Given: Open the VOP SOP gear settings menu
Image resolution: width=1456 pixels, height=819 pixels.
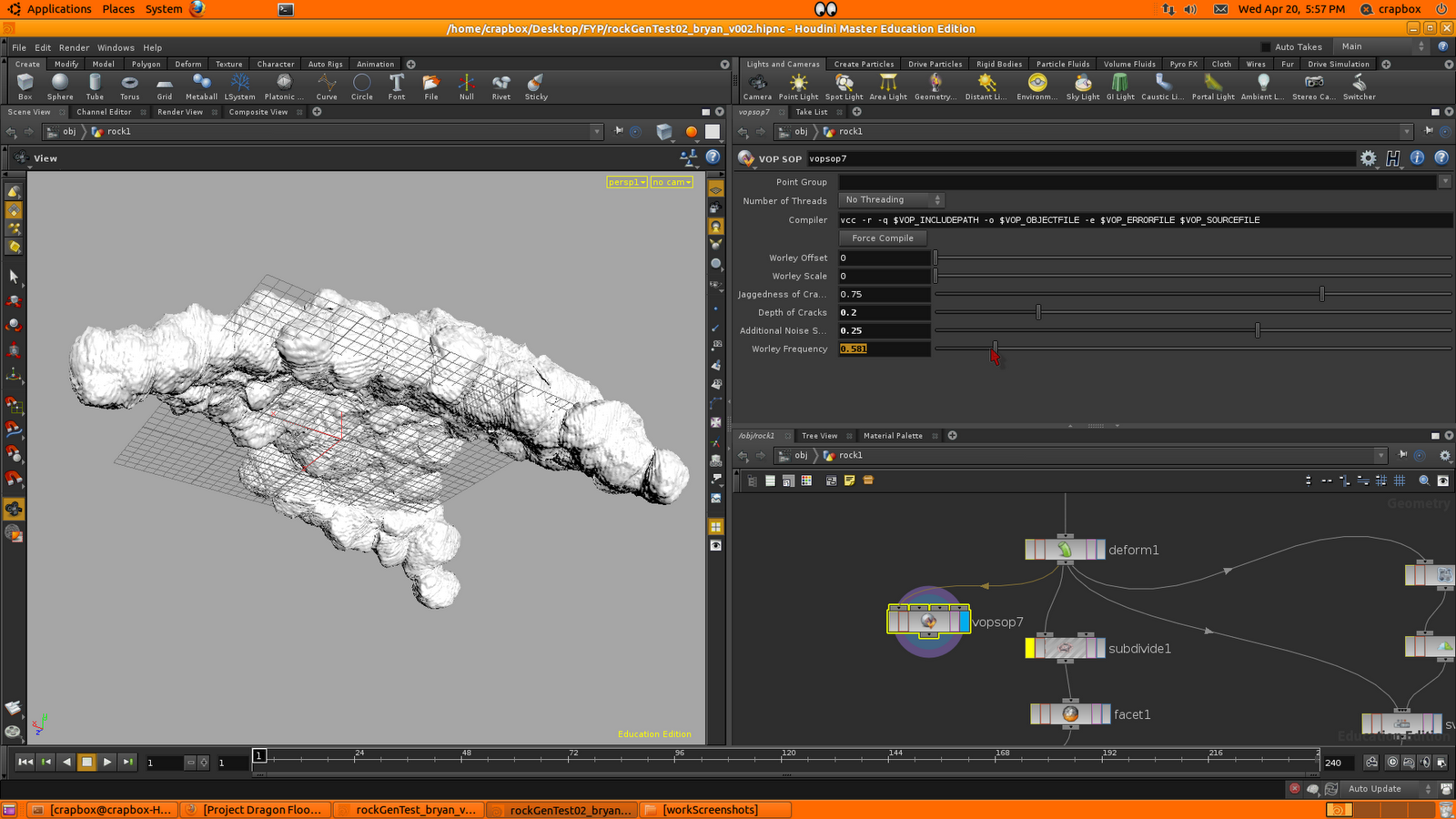Looking at the screenshot, I should pos(1369,158).
